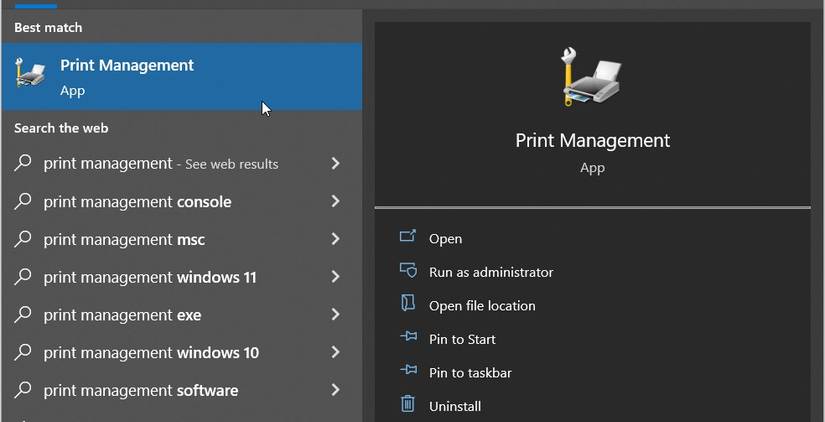Click the large Print Management printer icon
The width and height of the screenshot is (825, 422).
(591, 77)
